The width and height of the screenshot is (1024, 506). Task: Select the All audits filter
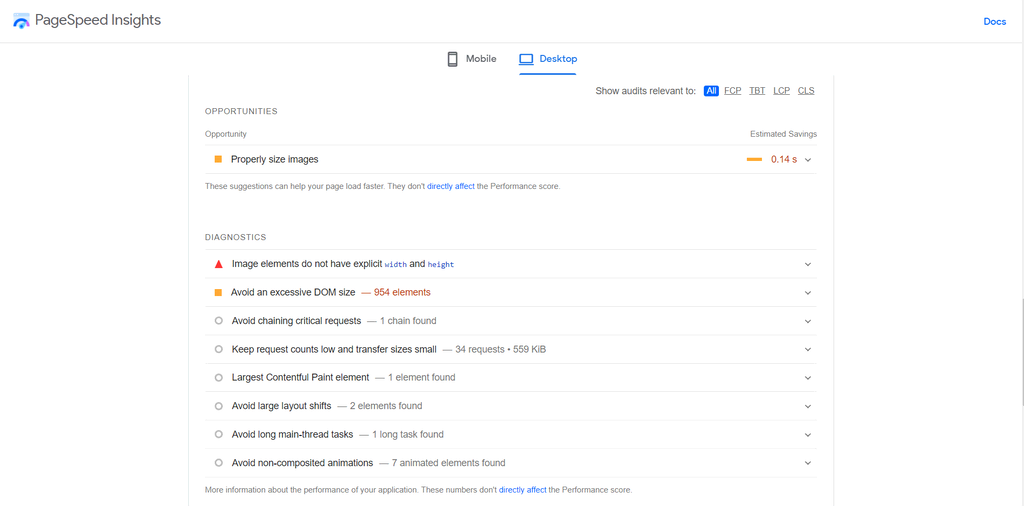[711, 91]
